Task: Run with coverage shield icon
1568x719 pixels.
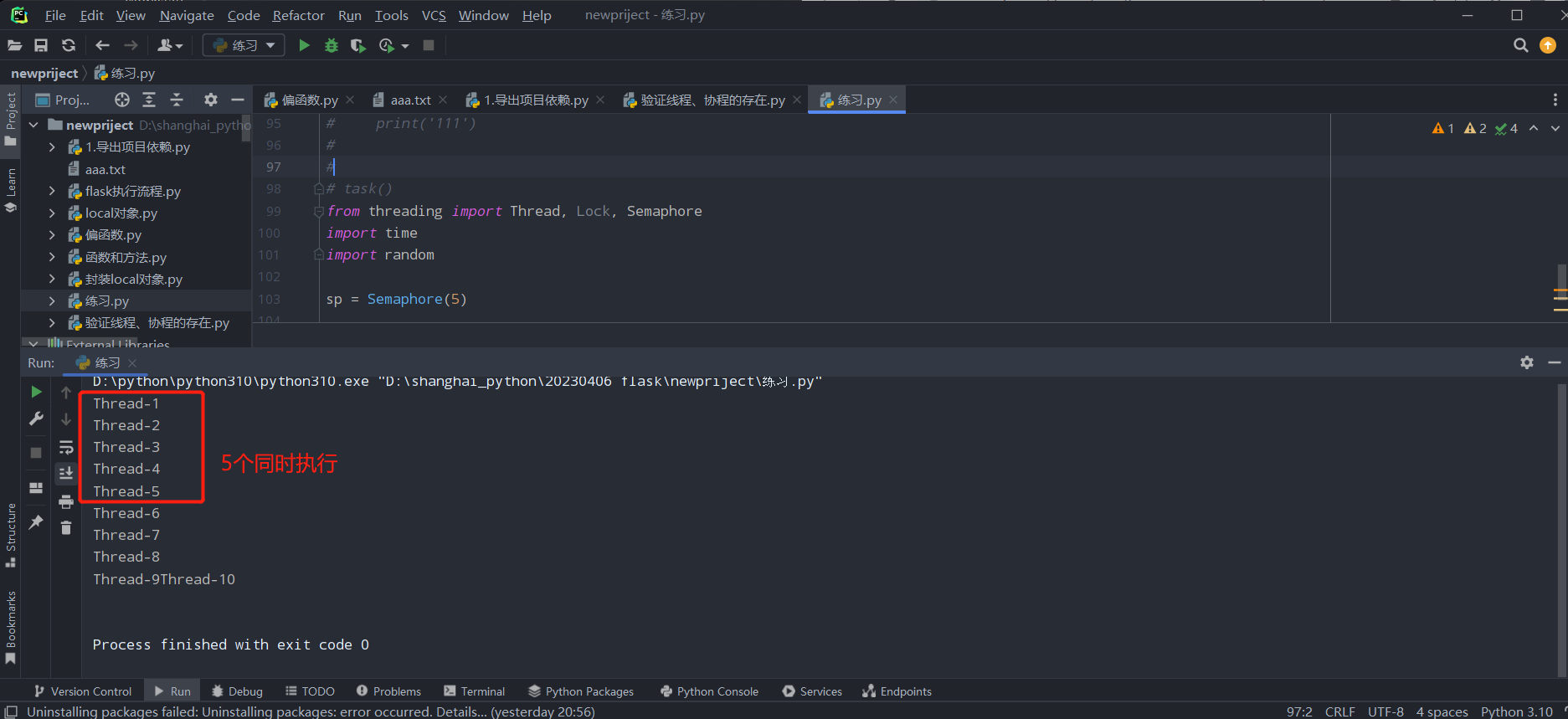Action: point(357,45)
